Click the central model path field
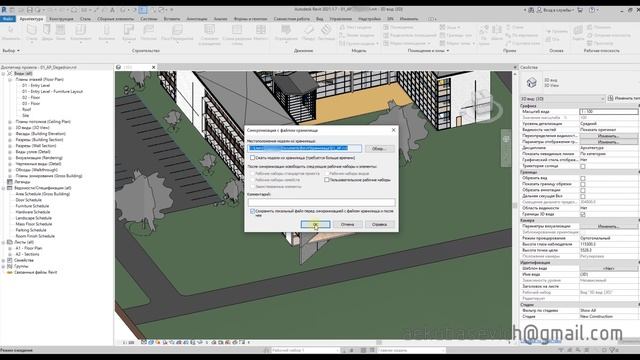The width and height of the screenshot is (640, 360). pyautogui.click(x=304, y=148)
